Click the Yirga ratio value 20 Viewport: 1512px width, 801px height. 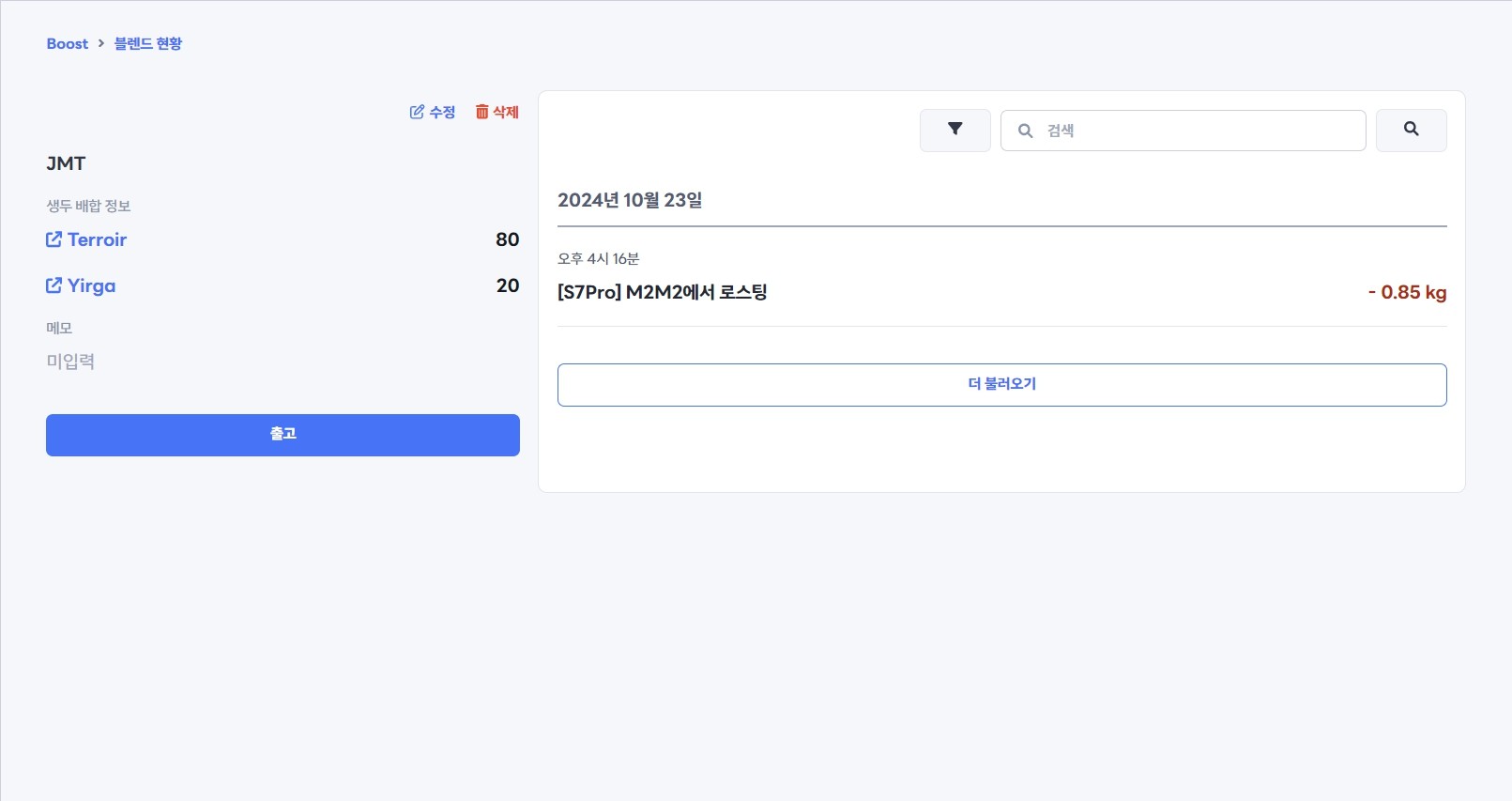point(508,285)
